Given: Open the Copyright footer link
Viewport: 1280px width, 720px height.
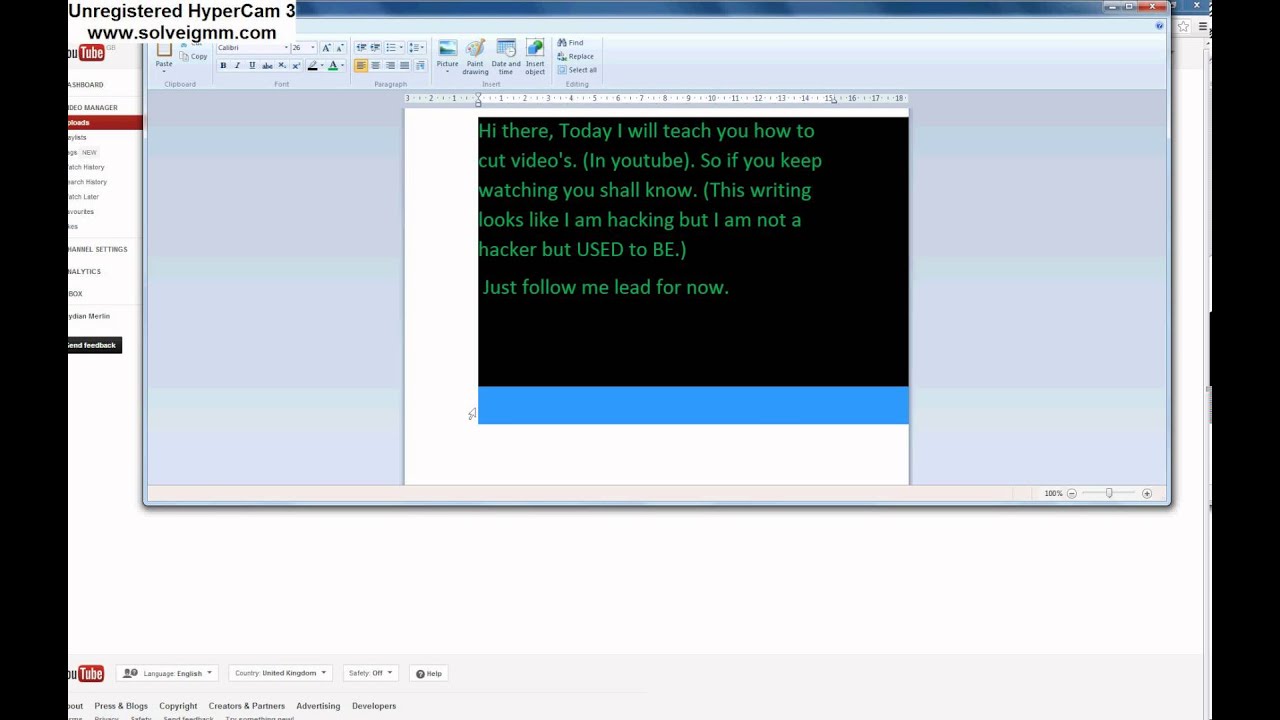Looking at the screenshot, I should coord(178,706).
